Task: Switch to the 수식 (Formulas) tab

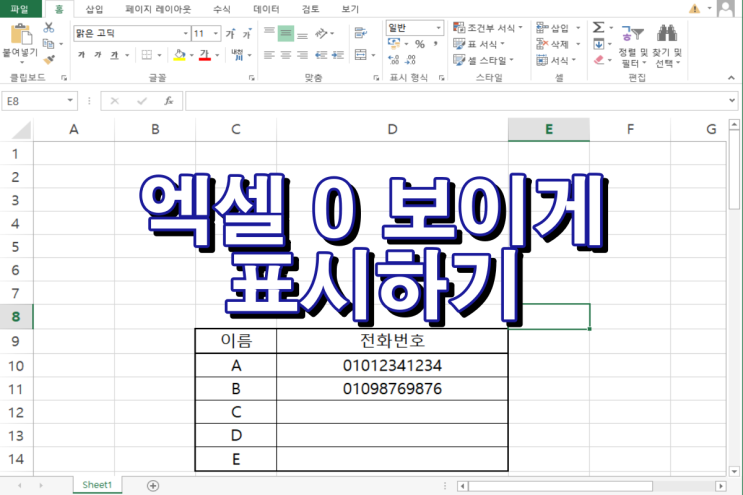Action: pos(221,9)
